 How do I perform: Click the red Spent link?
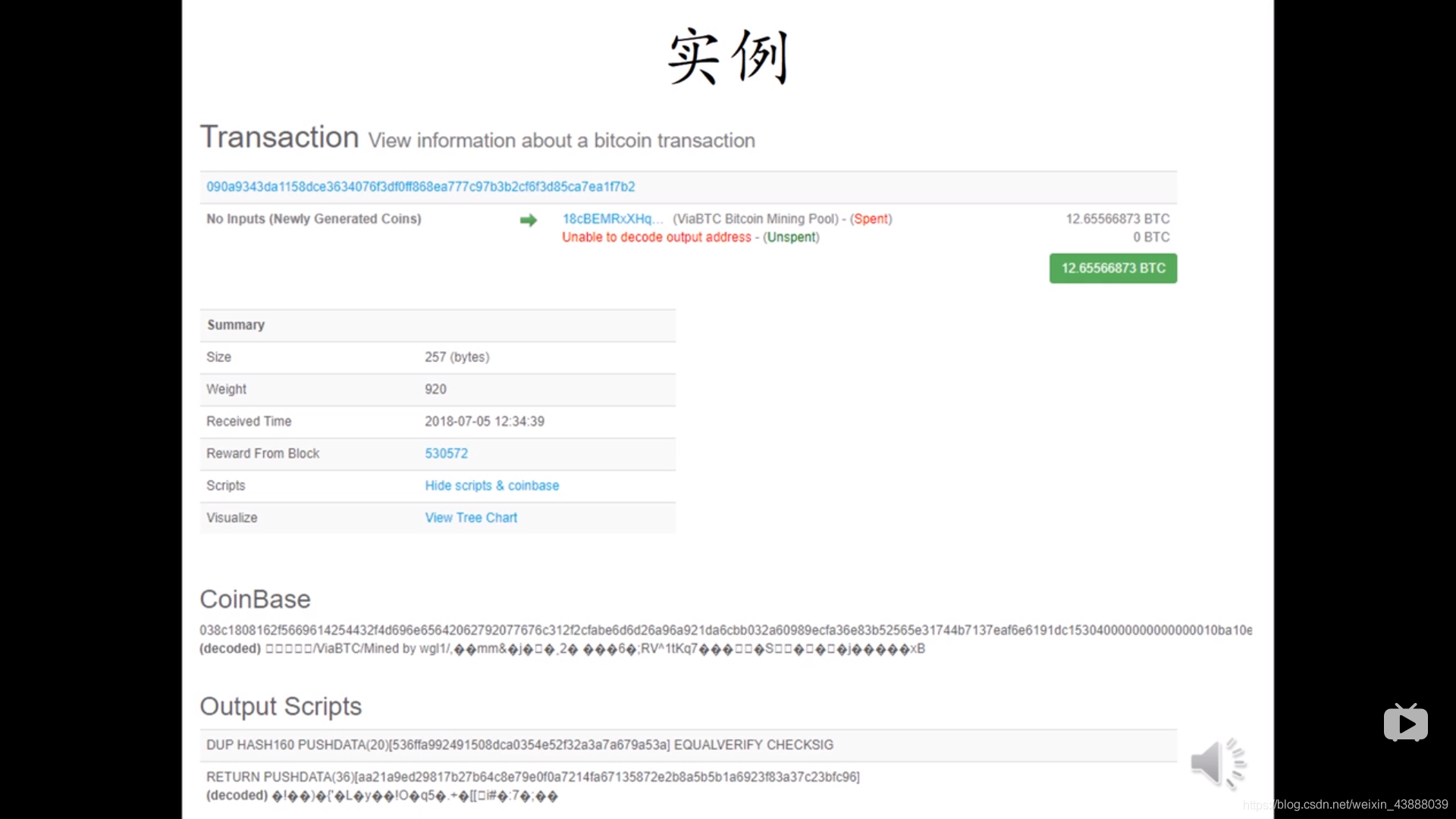click(x=871, y=218)
